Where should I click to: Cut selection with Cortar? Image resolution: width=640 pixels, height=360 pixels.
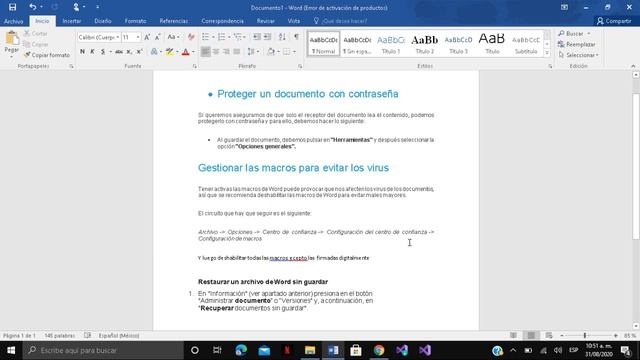[x=36, y=33]
